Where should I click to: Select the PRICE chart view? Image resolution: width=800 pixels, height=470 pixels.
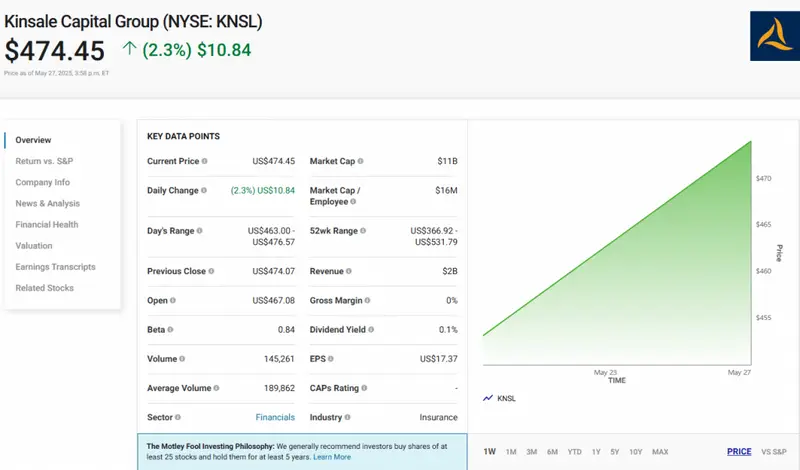click(739, 452)
